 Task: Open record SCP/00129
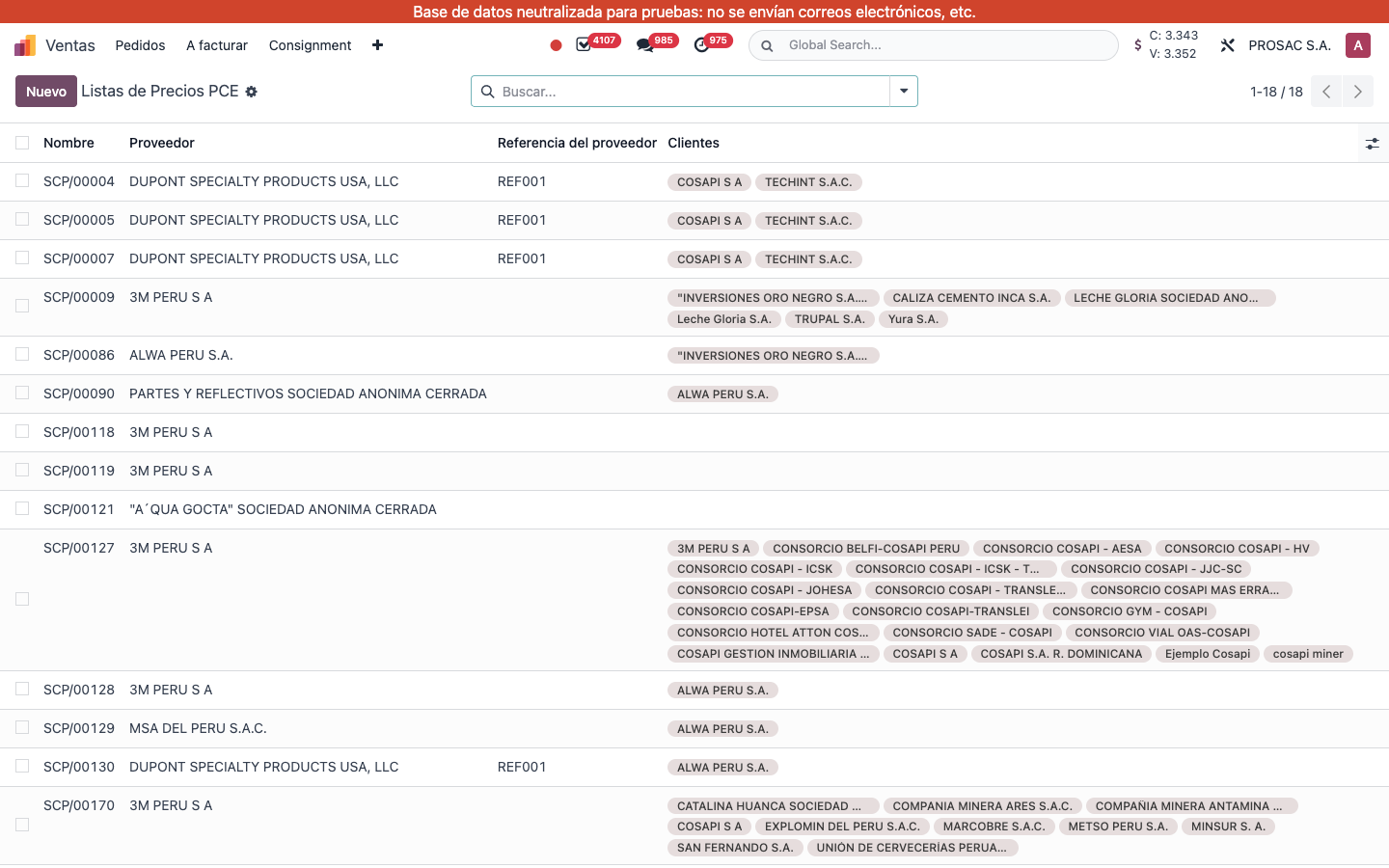[x=79, y=728]
